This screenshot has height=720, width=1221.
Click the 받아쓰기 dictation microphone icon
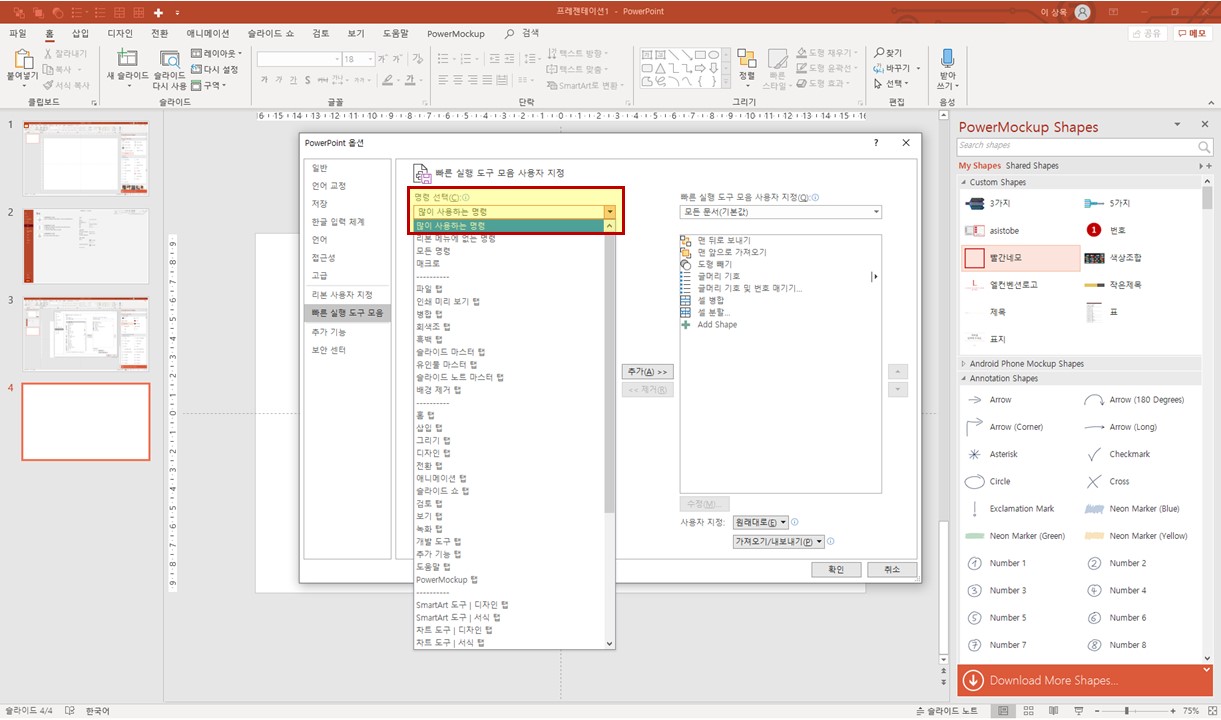(x=947, y=57)
